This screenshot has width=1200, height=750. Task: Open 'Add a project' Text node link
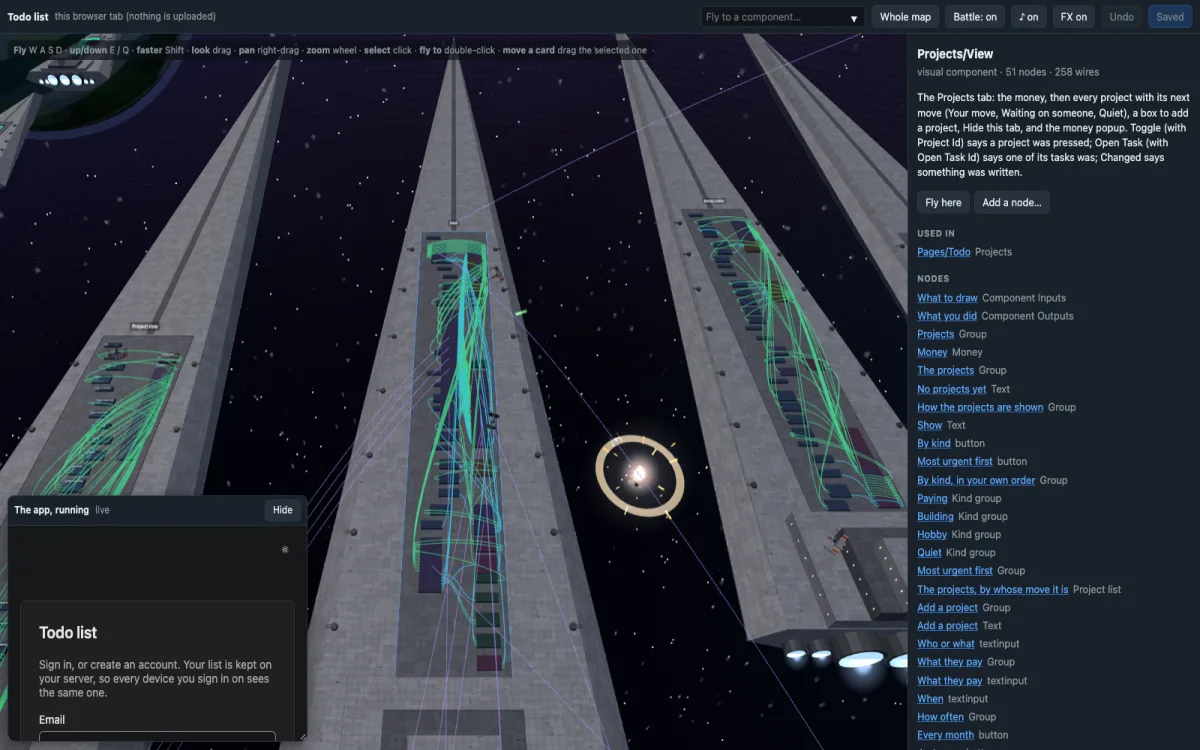[x=948, y=625]
